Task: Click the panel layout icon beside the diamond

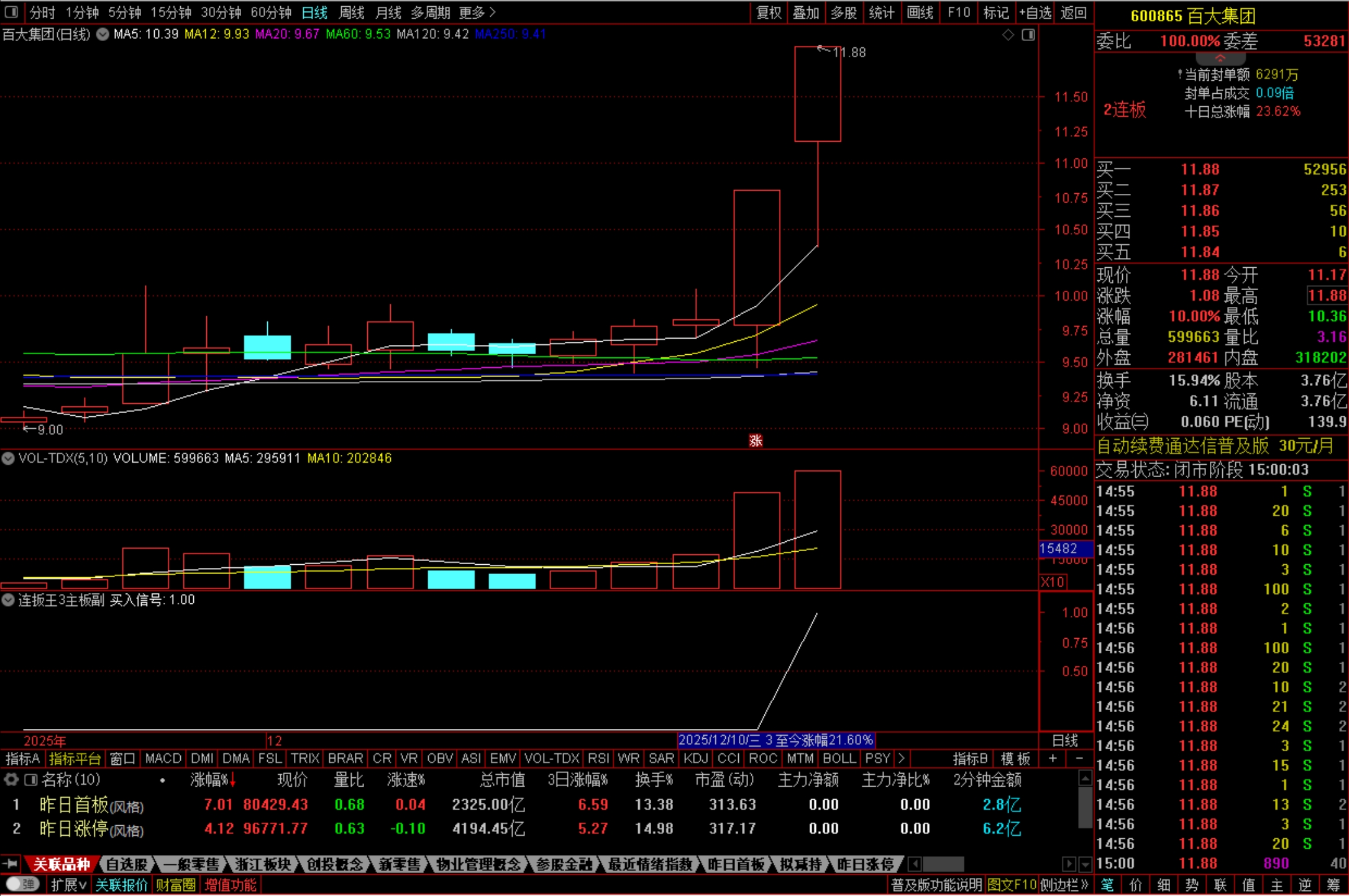Action: [1028, 35]
